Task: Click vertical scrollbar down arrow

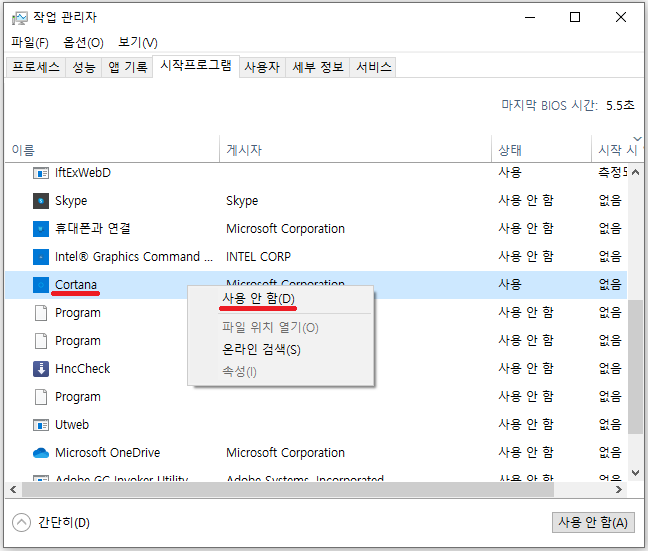Action: click(636, 472)
